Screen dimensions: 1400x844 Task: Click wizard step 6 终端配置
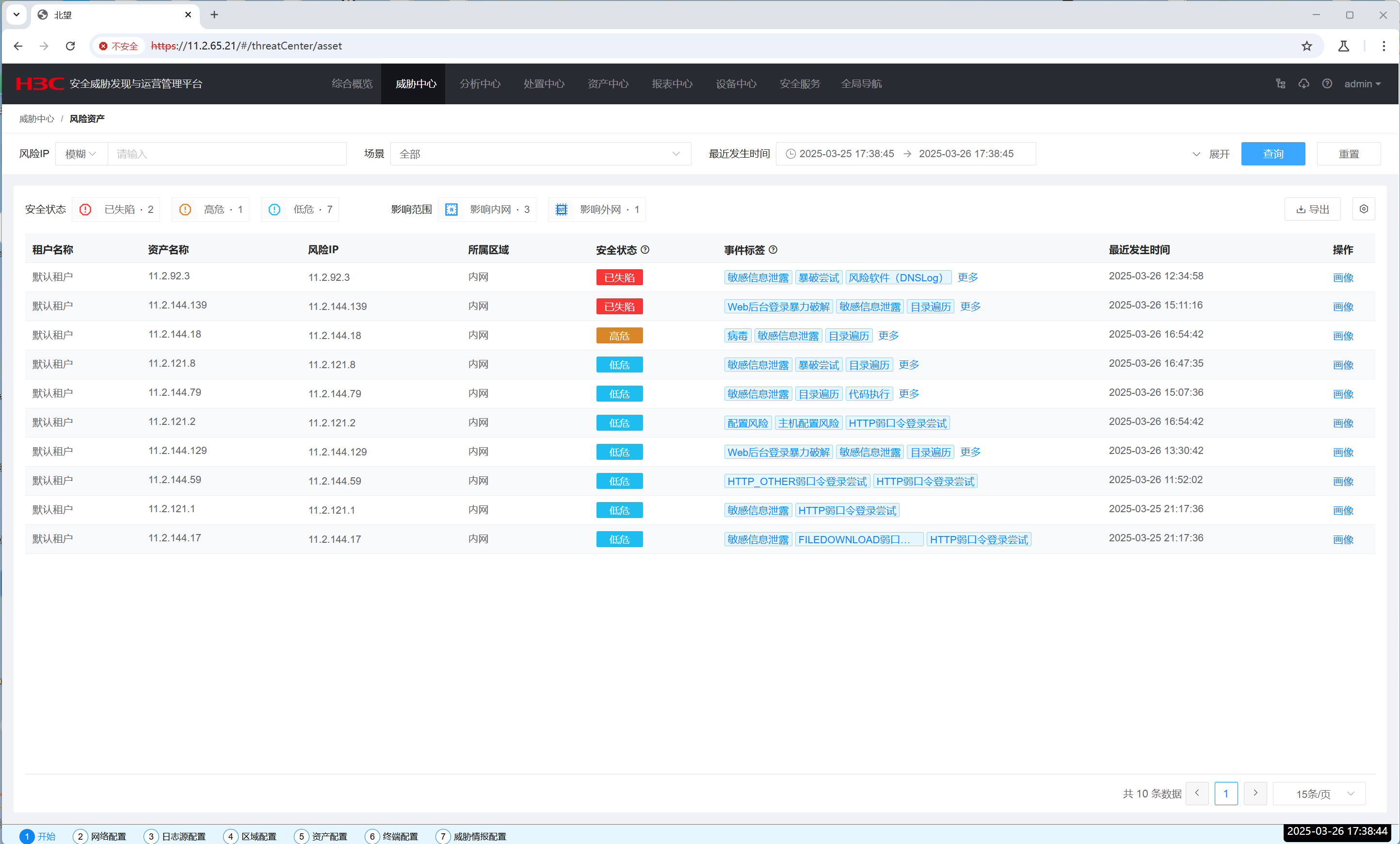tap(391, 836)
